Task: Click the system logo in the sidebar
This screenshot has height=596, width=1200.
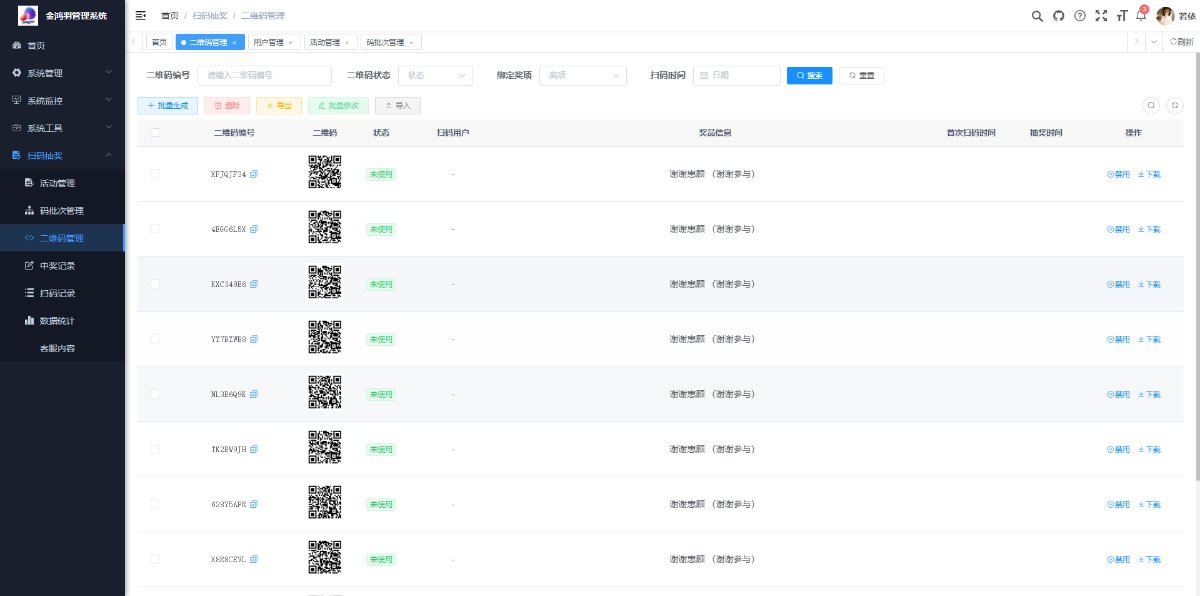Action: pyautogui.click(x=28, y=16)
